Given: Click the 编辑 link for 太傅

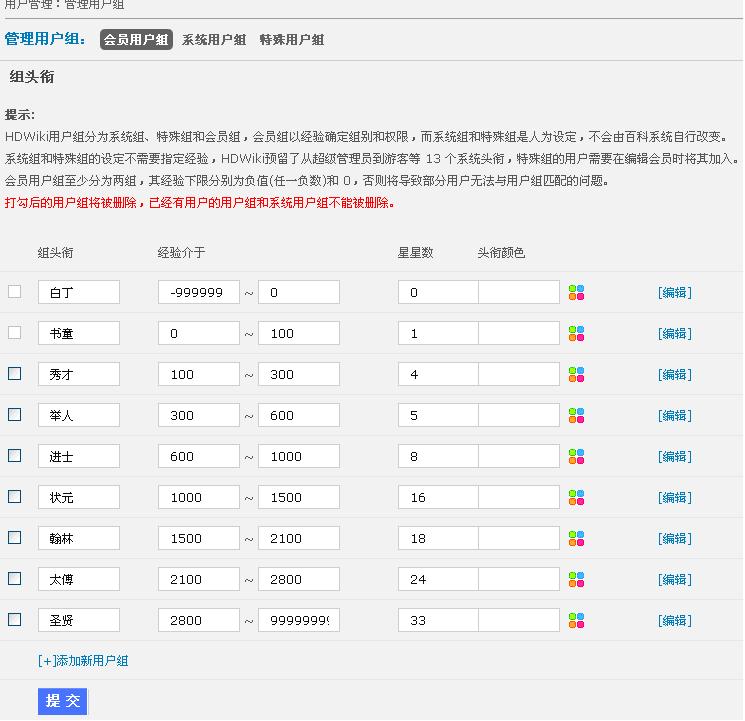Looking at the screenshot, I should tap(675, 579).
